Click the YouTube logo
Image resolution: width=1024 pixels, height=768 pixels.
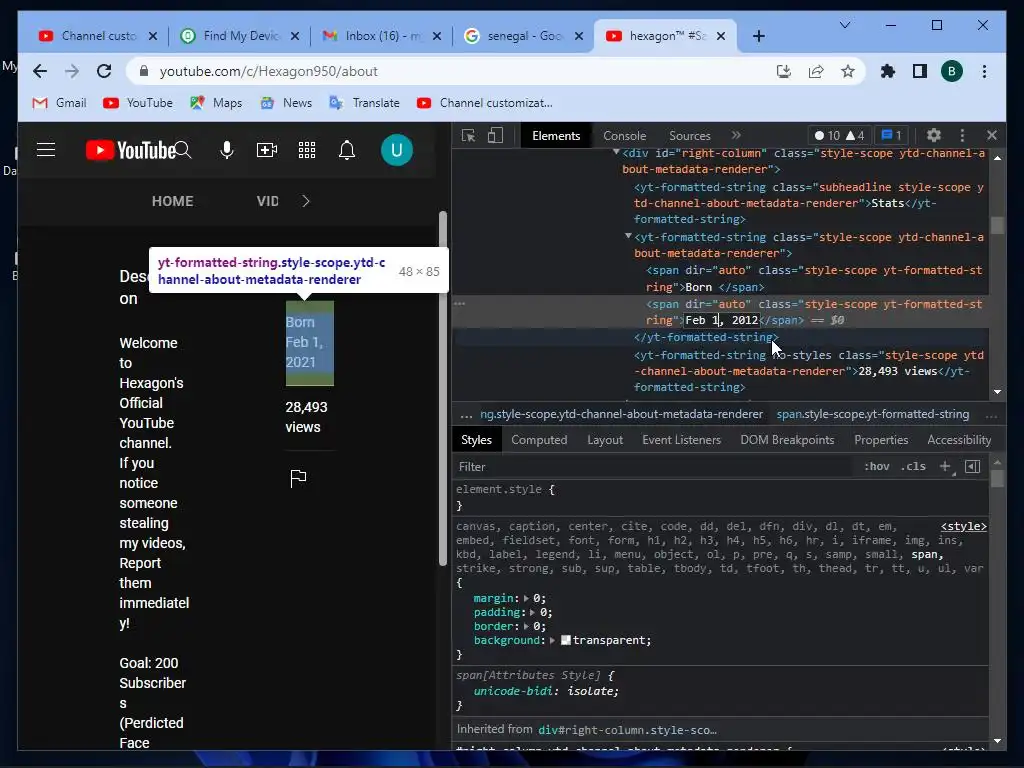[131, 150]
